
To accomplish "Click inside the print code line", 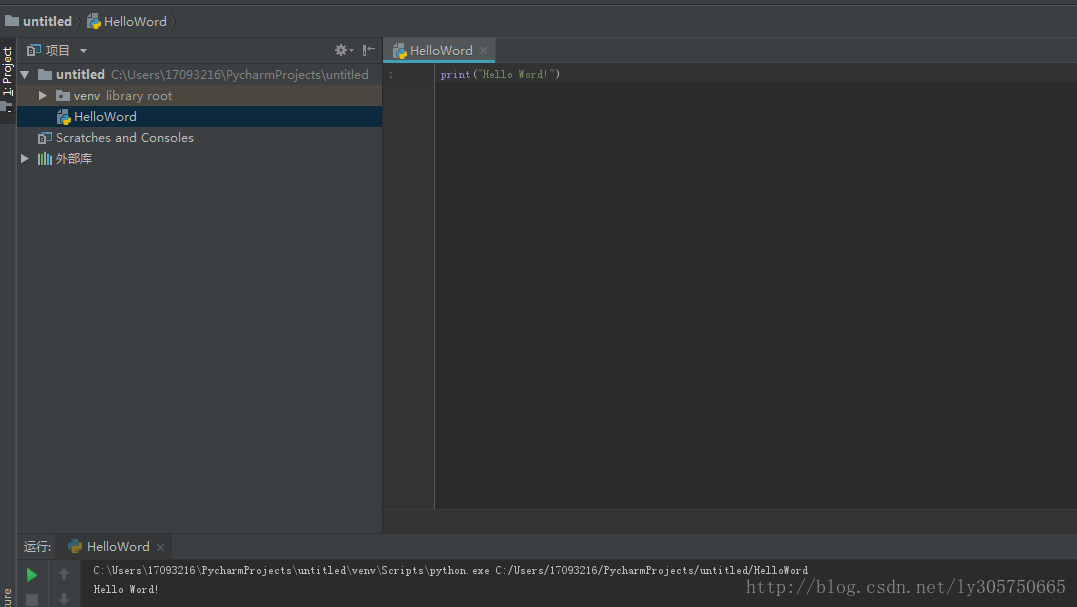I will 500,75.
